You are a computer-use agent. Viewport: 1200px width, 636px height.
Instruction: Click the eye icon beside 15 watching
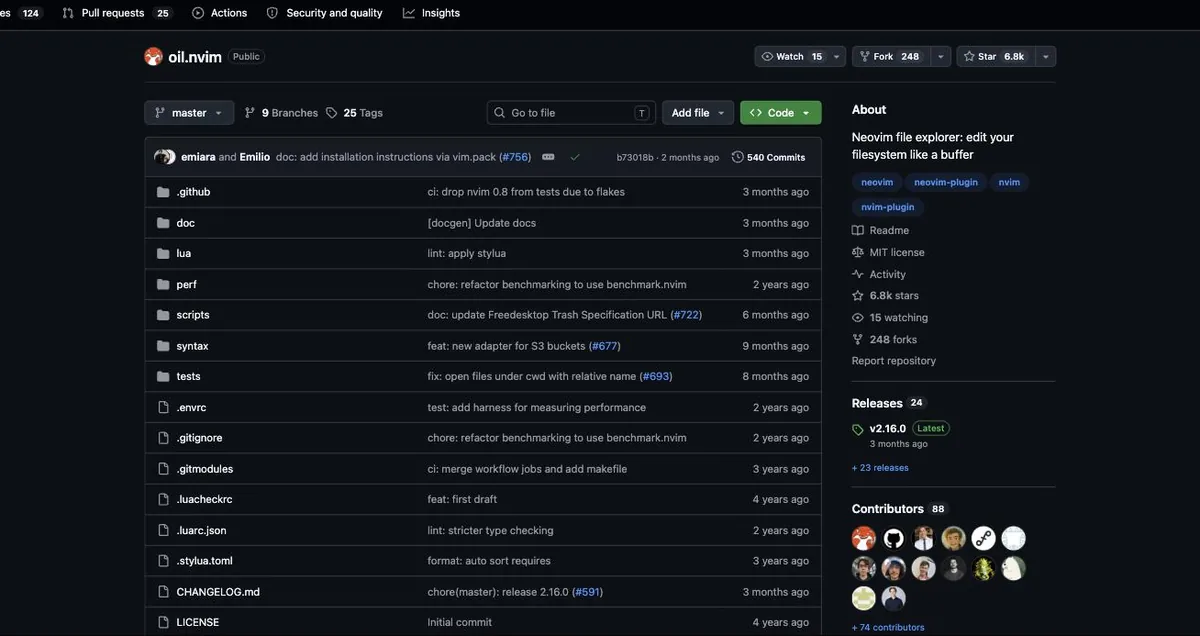[858, 318]
